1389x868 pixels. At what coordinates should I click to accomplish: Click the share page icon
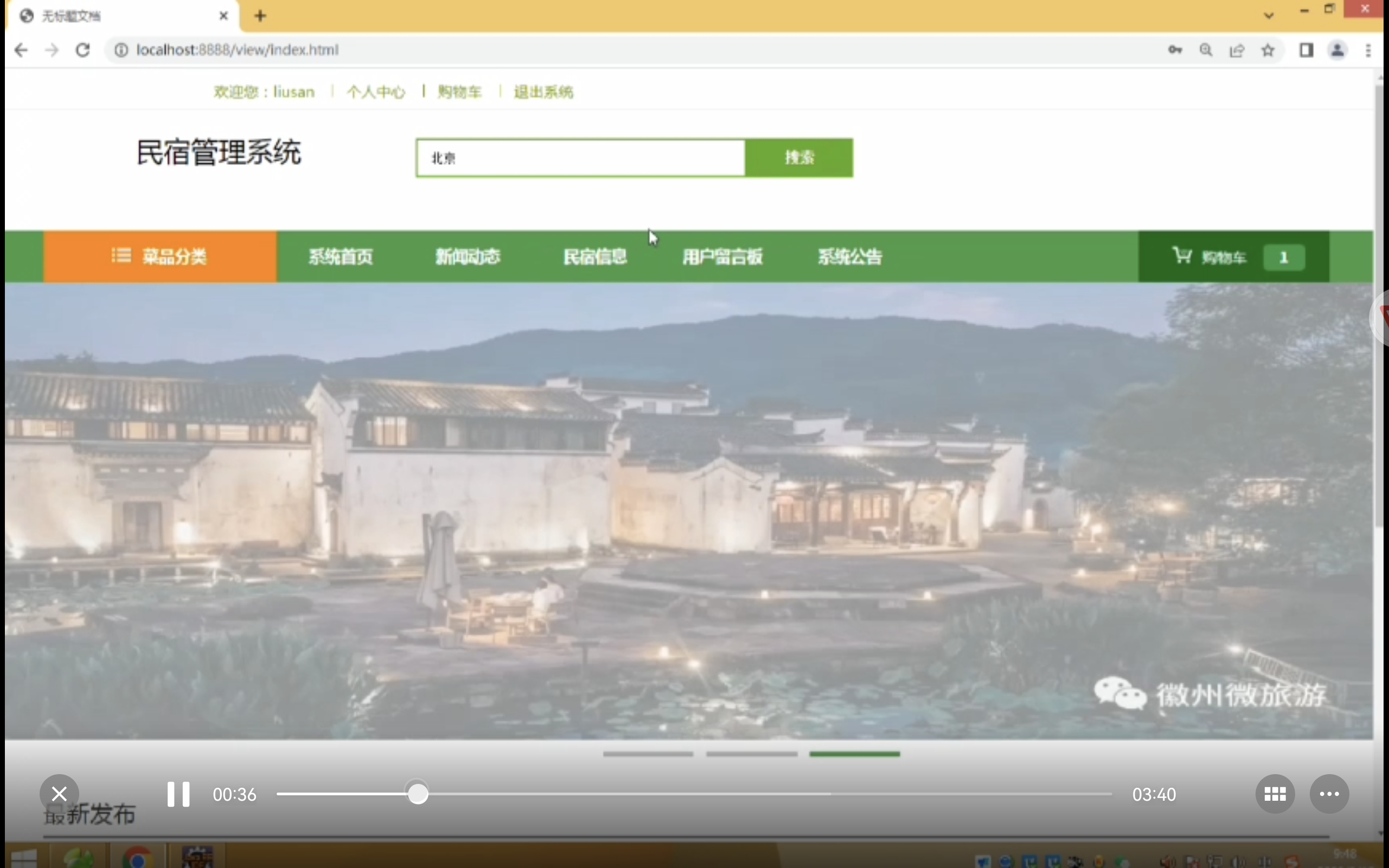(1237, 50)
